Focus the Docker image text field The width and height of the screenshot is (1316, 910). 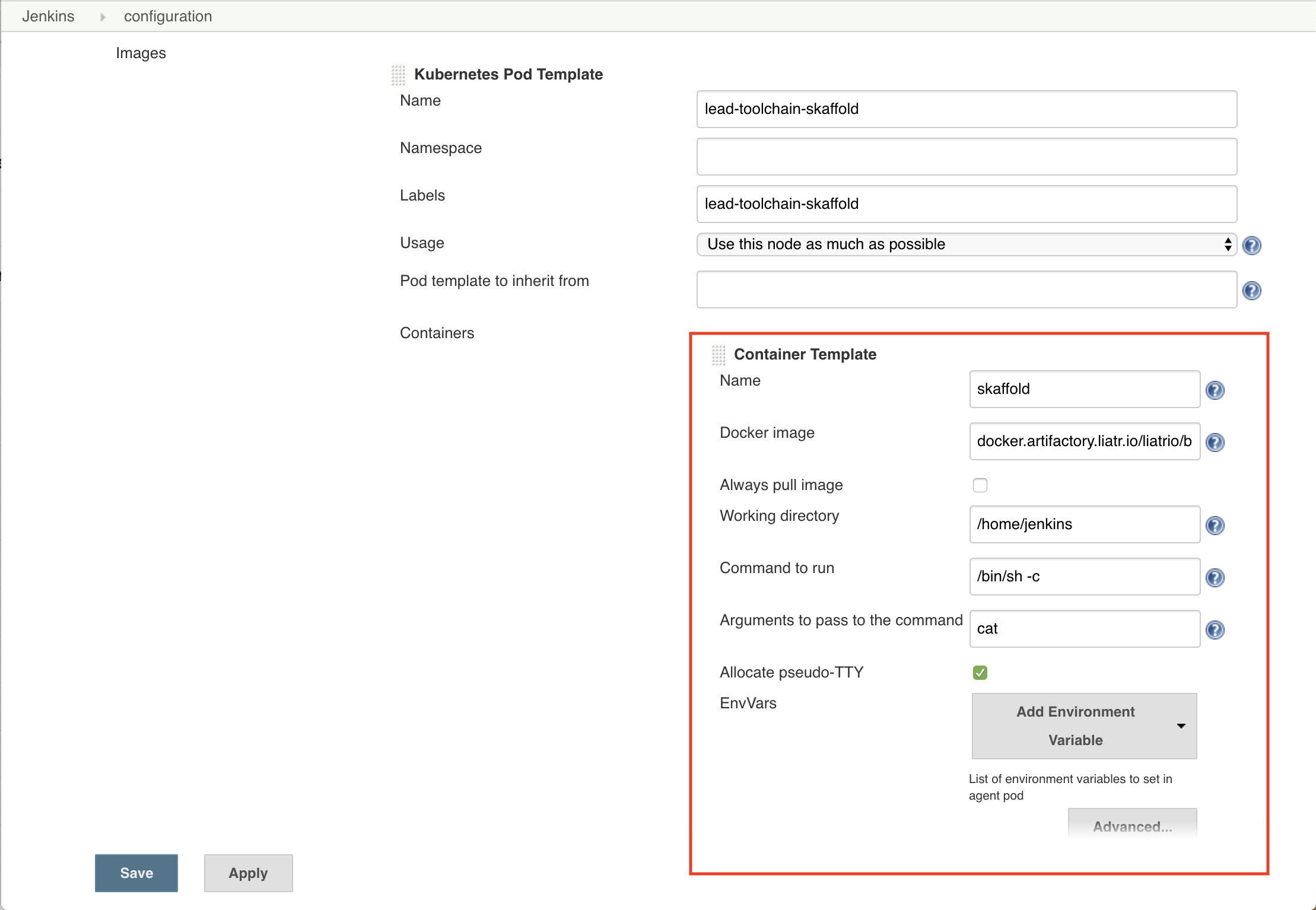pos(1084,441)
